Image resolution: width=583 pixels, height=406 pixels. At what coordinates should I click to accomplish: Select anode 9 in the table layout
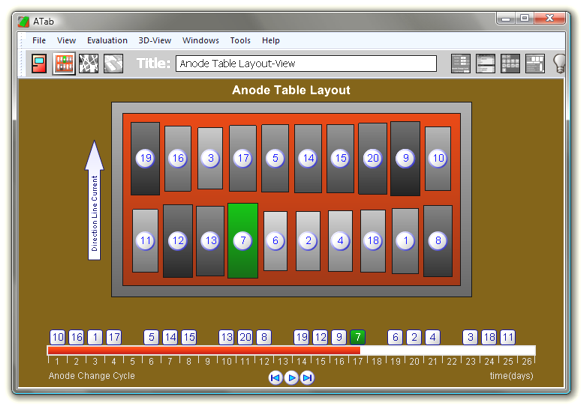405,158
